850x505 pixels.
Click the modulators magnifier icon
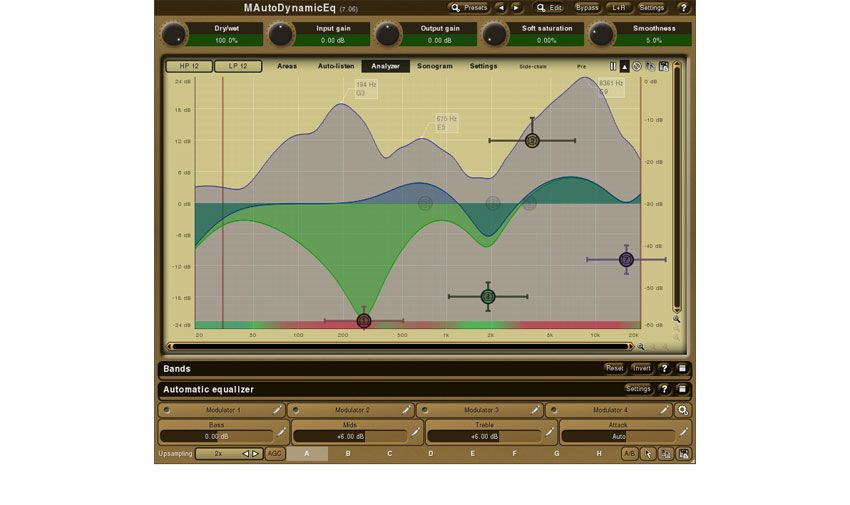pos(682,410)
